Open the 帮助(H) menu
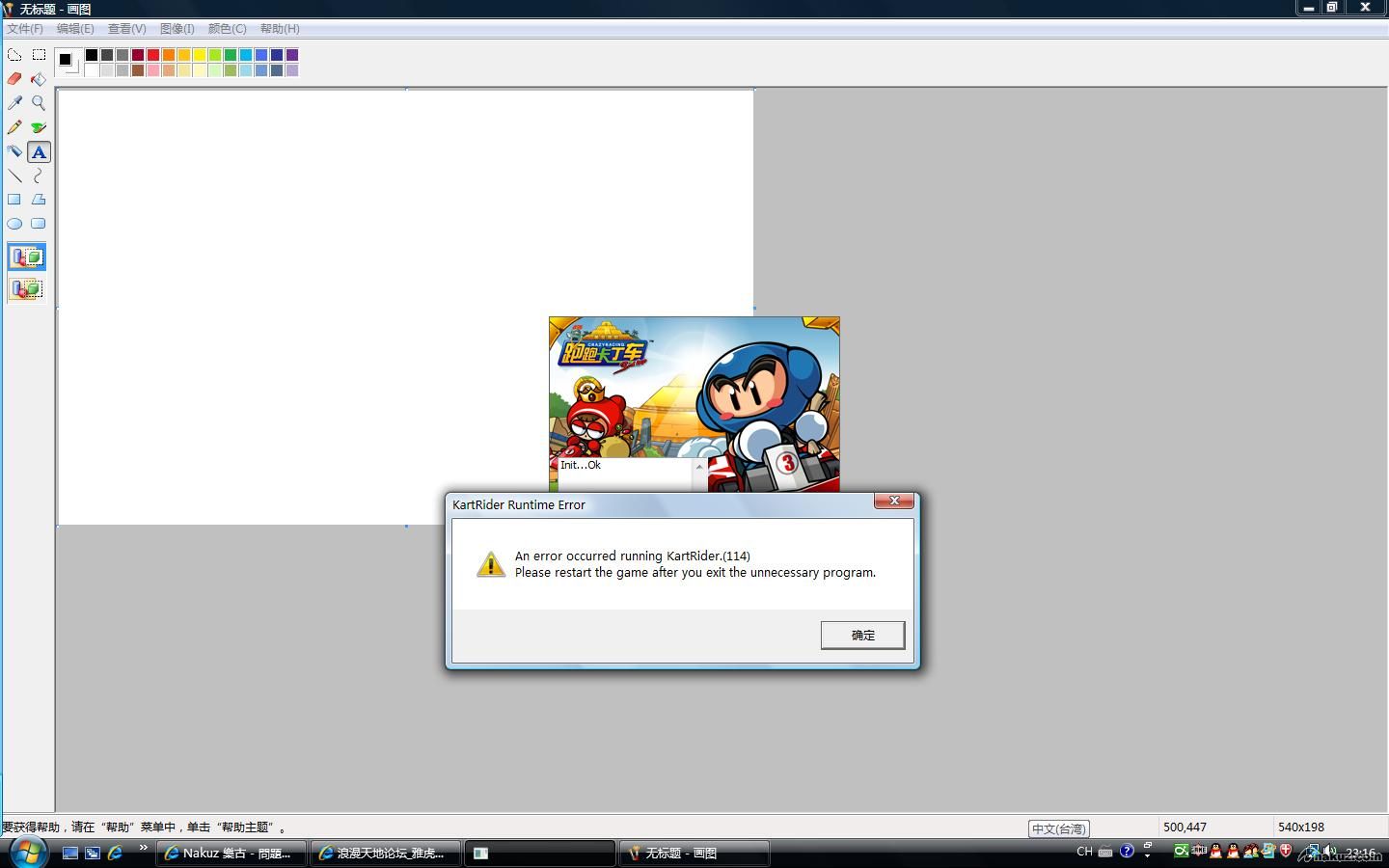Viewport: 1389px width, 868px height. pos(280,29)
